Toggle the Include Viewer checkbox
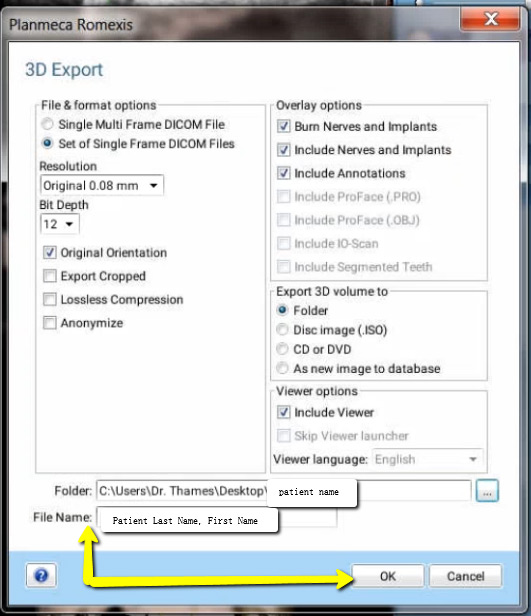The height and width of the screenshot is (616, 531). point(284,412)
